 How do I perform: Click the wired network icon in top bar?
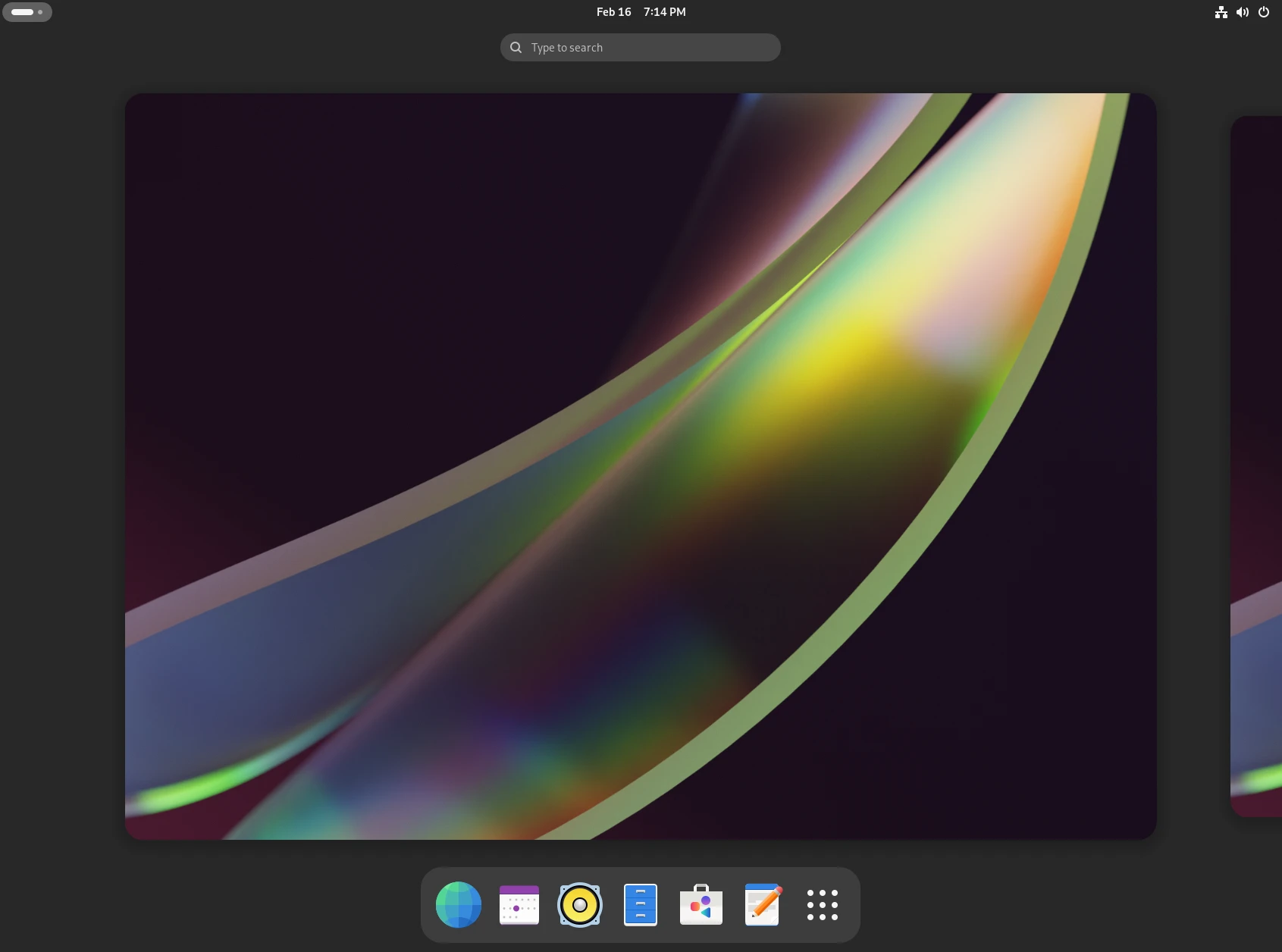click(1221, 12)
